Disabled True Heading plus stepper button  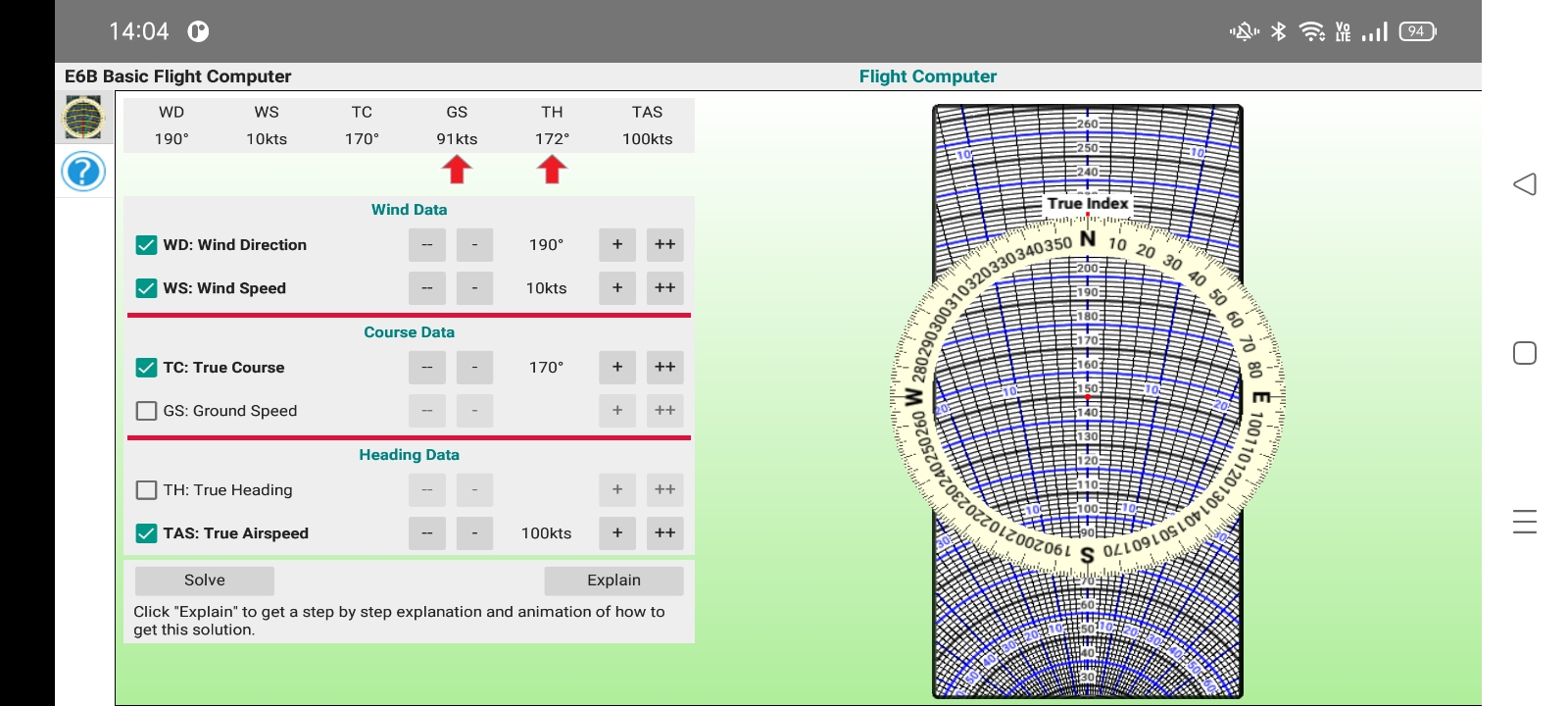(x=617, y=490)
